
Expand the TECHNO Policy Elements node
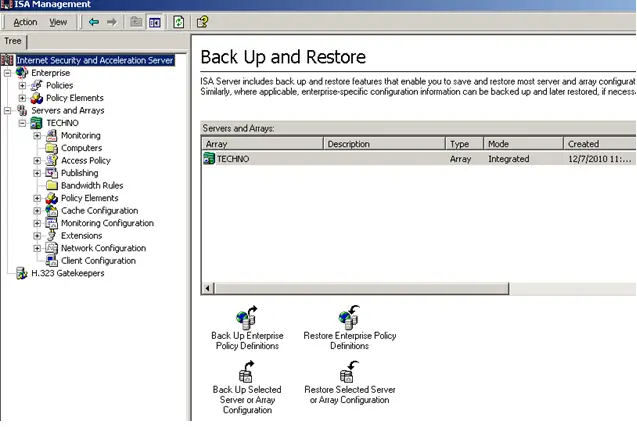(37, 198)
